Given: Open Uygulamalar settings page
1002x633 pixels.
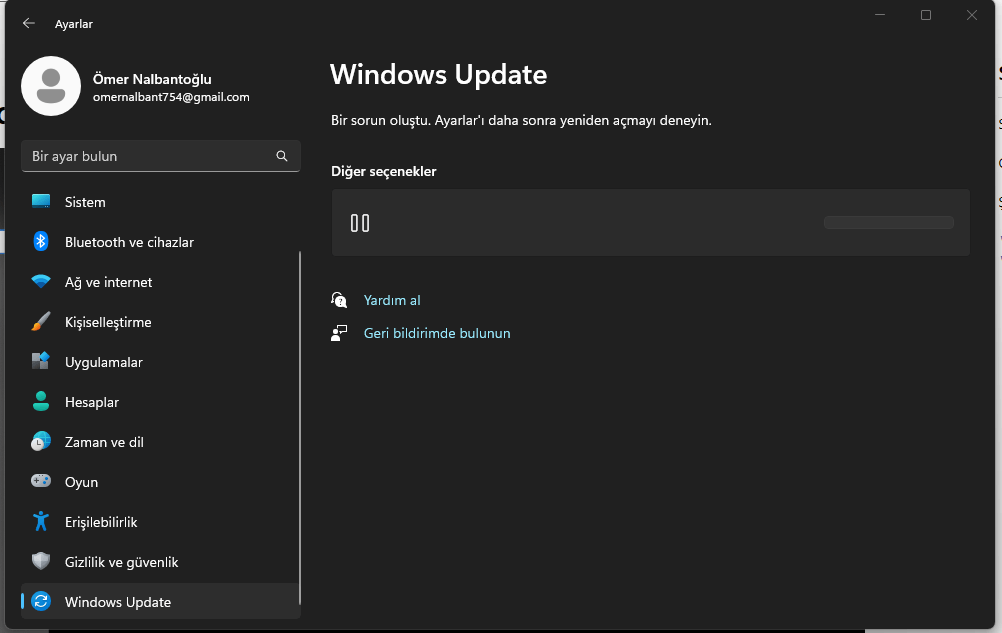Looking at the screenshot, I should [161, 362].
